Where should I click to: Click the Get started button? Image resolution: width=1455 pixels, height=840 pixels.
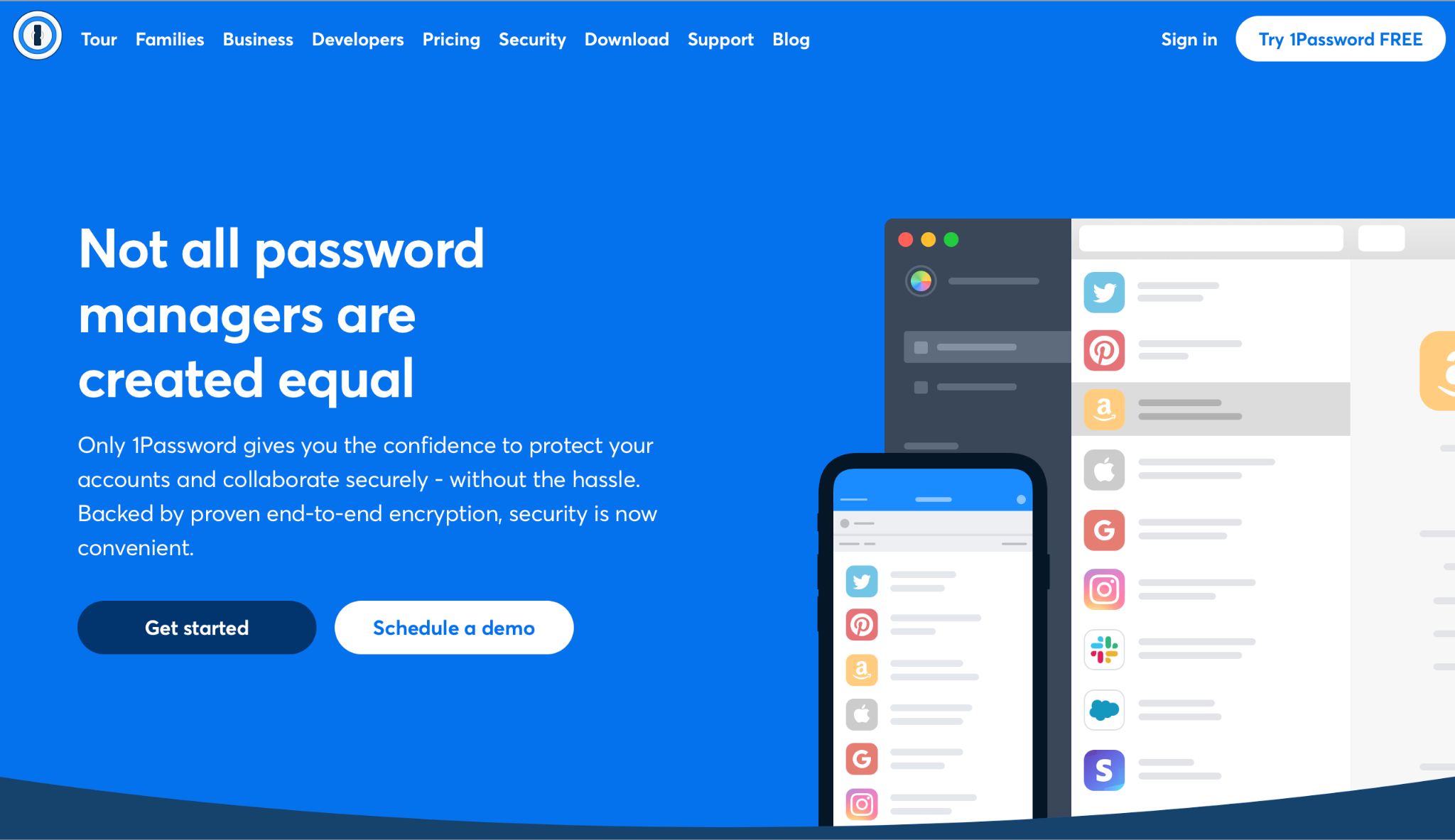tap(196, 627)
